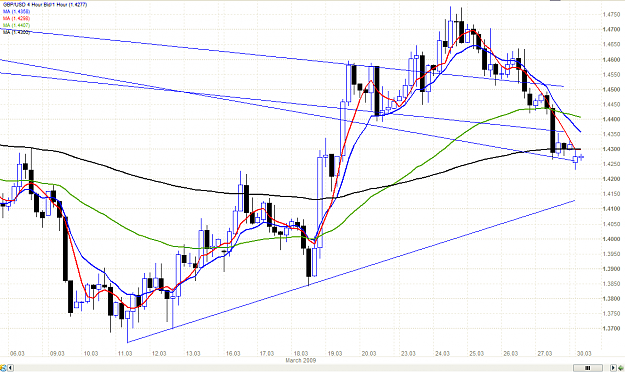Click the 1.4750 price label
625x372 pixels.
point(611,15)
